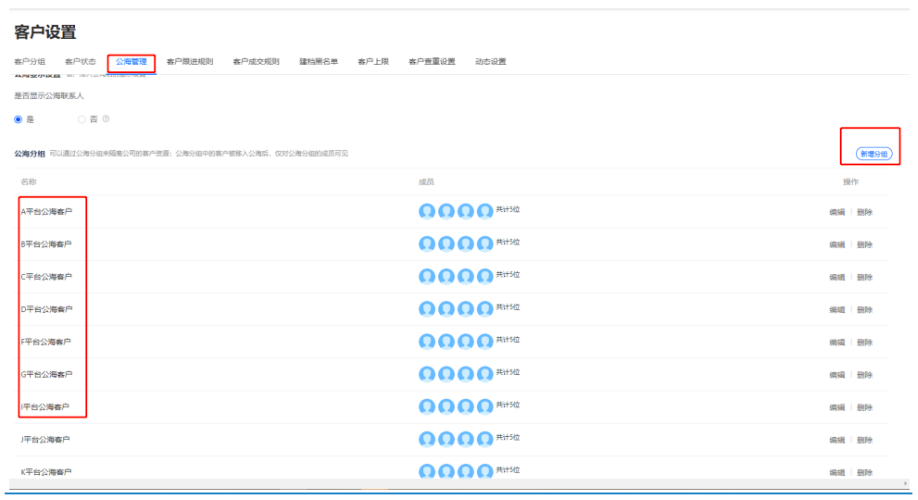
Task: Select 是 radio for showing public contacts
Action: (18, 119)
